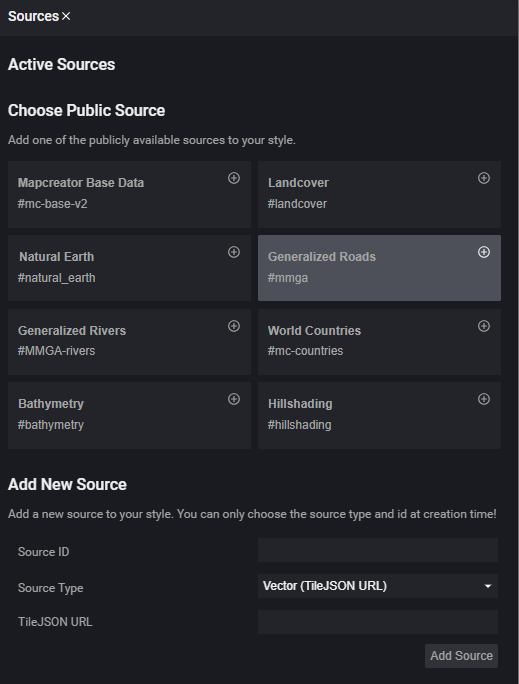Click the #hillshading source id text

[299, 425]
